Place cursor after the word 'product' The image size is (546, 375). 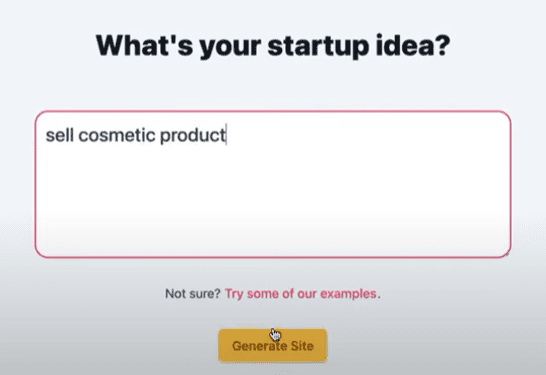[226, 135]
